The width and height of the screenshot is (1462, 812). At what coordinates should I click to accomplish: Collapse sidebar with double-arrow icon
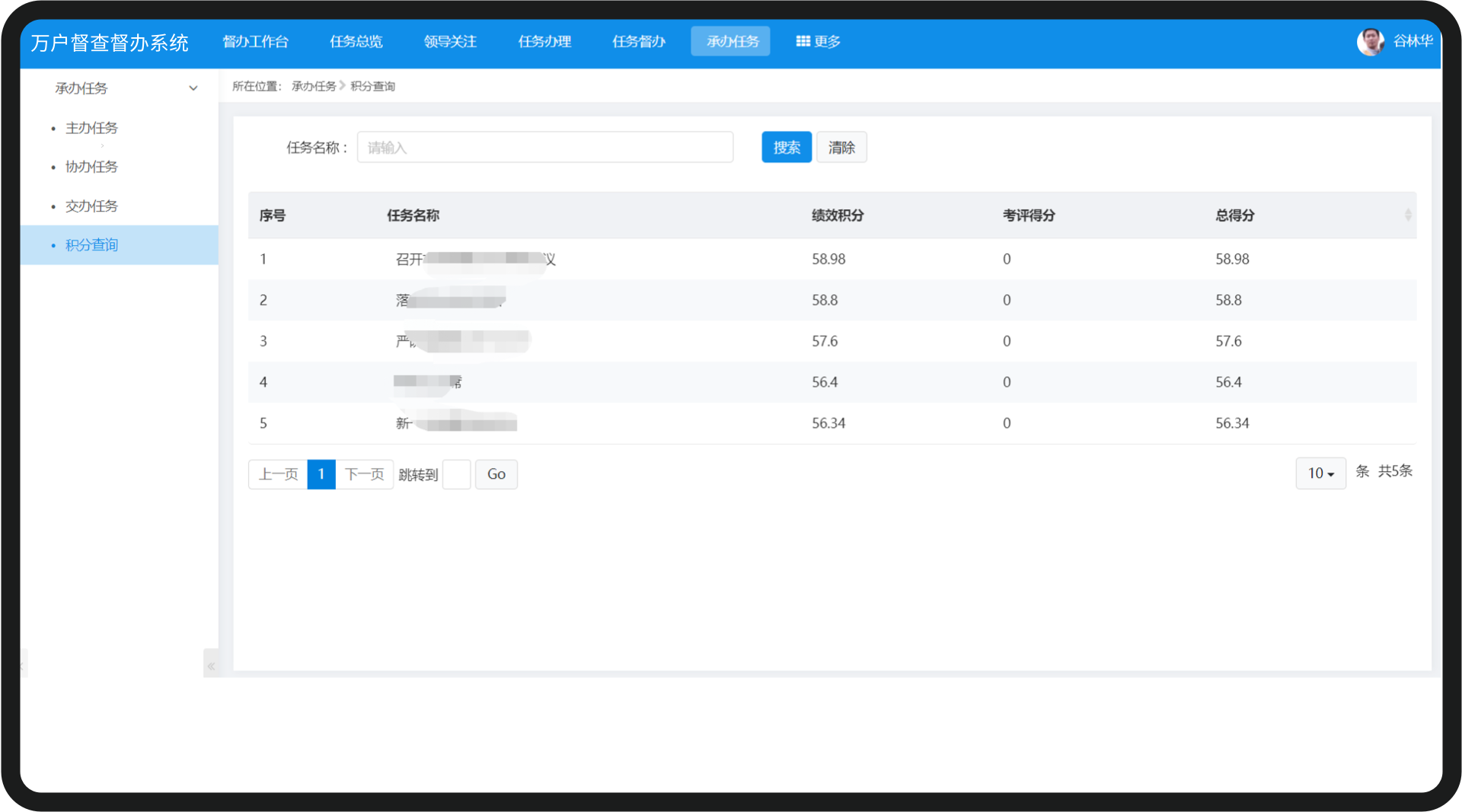[x=211, y=666]
